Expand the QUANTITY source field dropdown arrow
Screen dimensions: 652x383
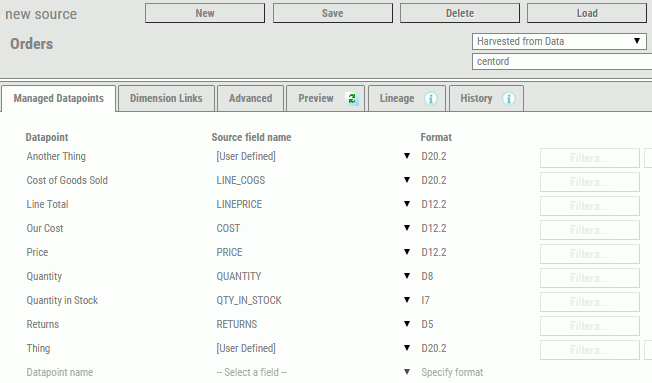[407, 276]
